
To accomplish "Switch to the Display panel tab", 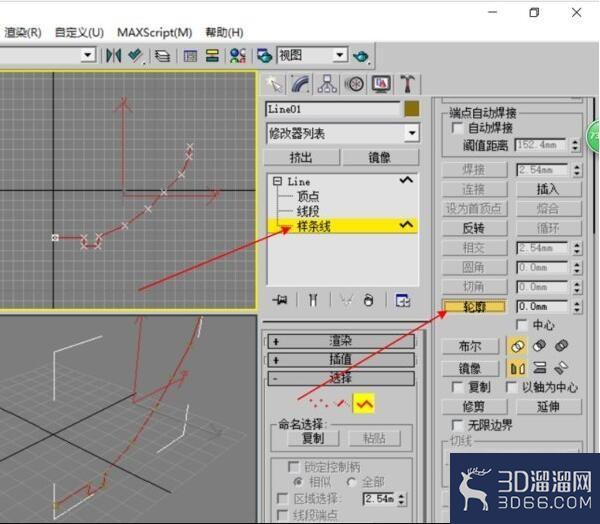I will 381,84.
